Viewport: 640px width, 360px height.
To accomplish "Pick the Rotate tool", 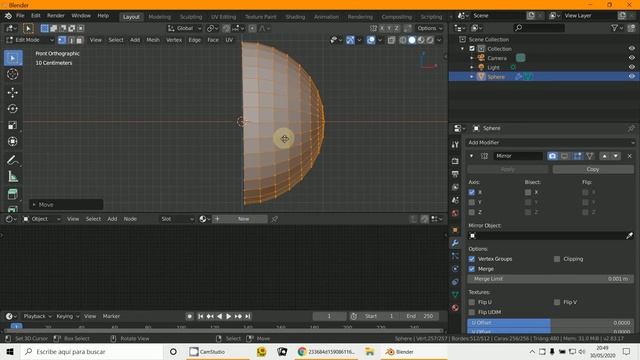I will 13,109.
